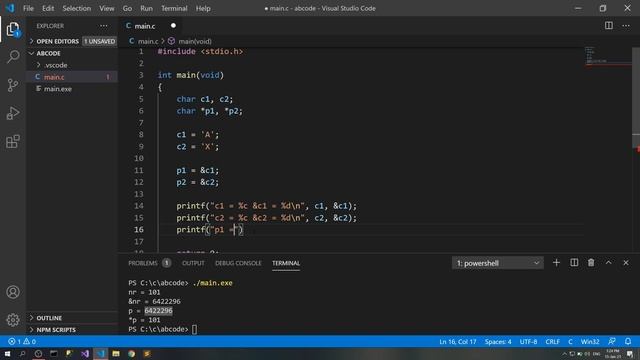Image resolution: width=640 pixels, height=360 pixels.
Task: Open the editor More Actions ellipsis
Action: 626,26
